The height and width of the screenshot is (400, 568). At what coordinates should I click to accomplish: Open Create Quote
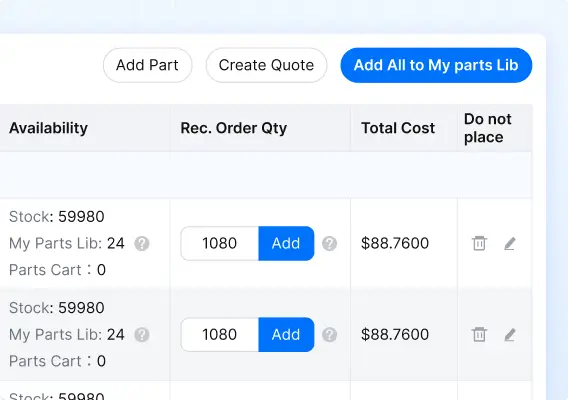point(266,65)
